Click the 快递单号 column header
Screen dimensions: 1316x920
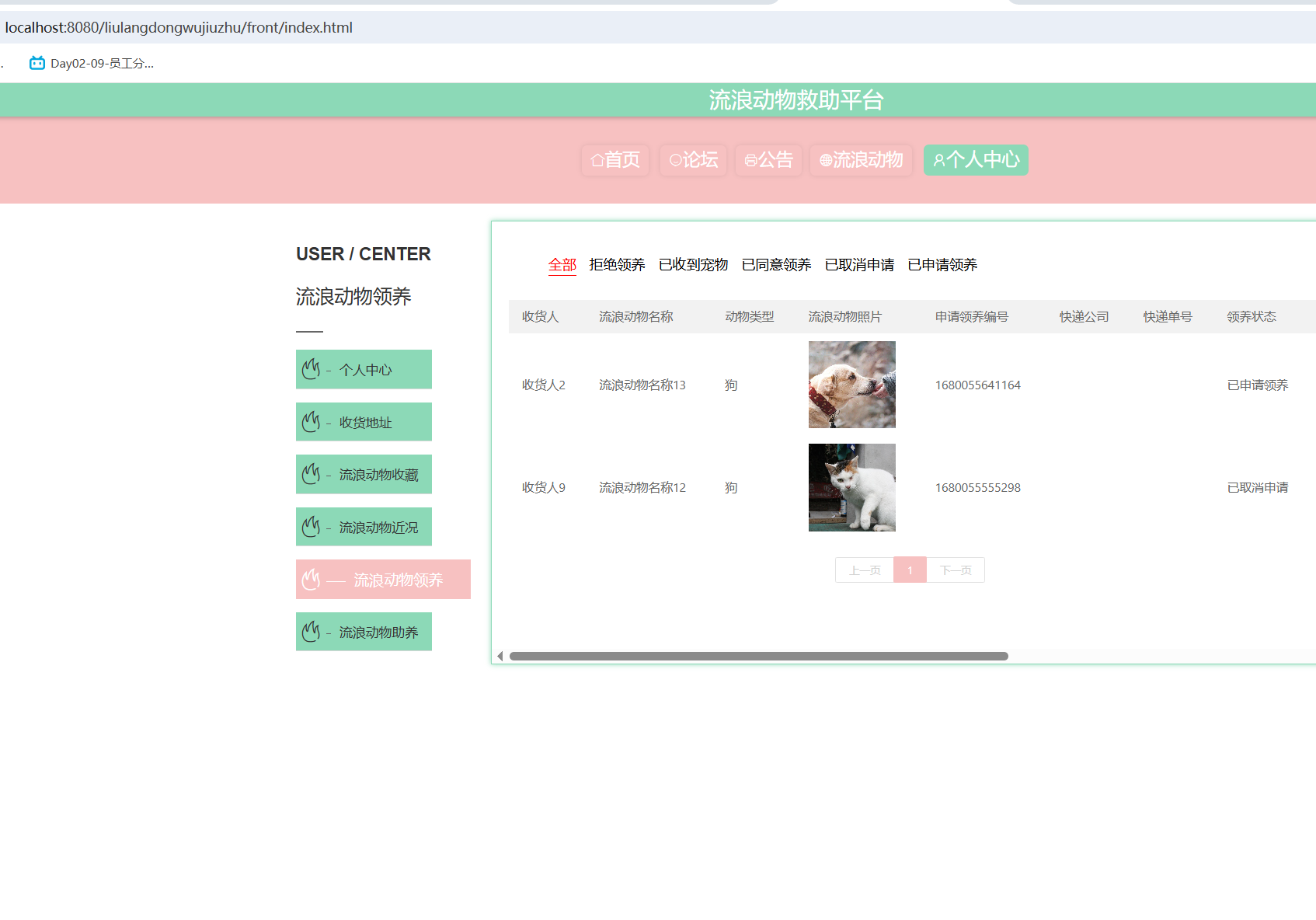tap(1168, 317)
